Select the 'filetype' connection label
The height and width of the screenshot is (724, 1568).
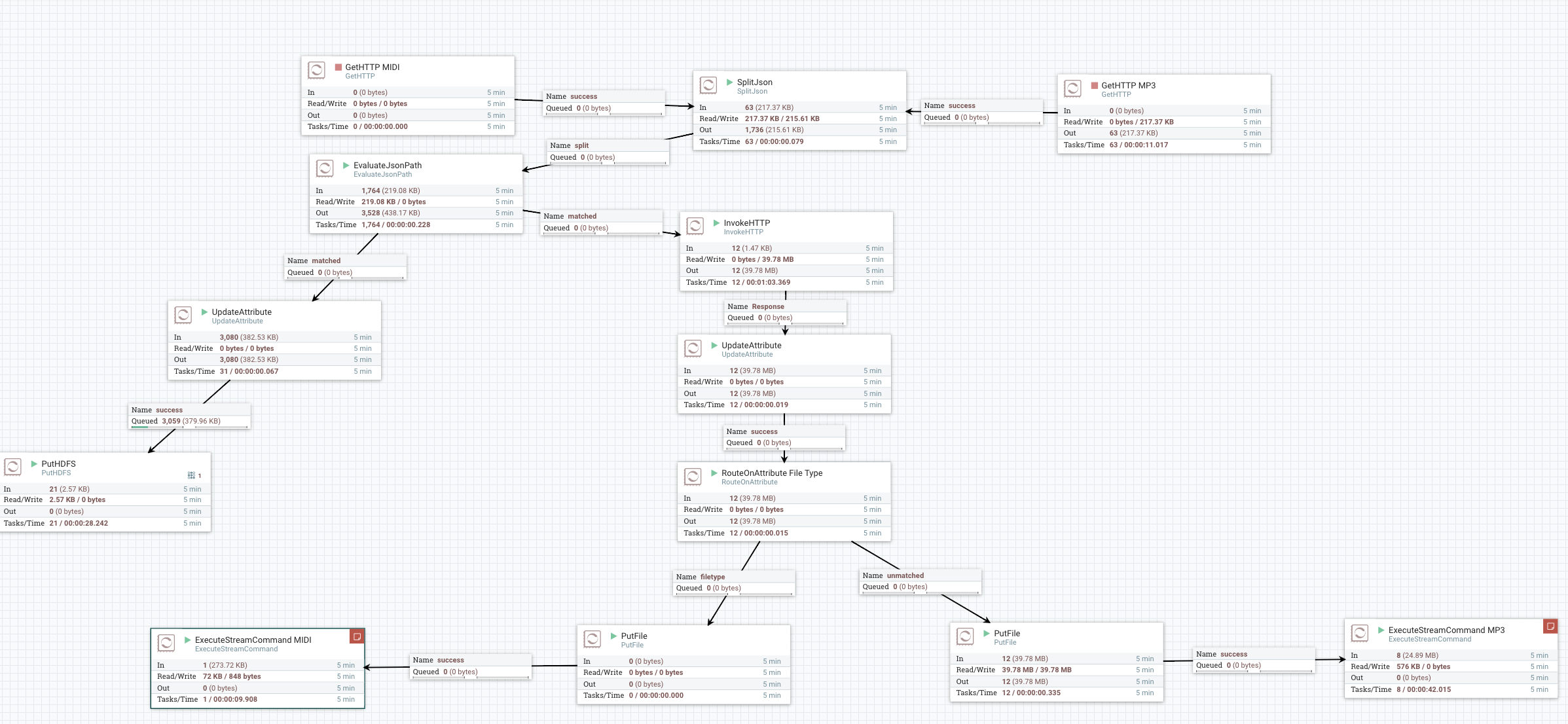712,577
